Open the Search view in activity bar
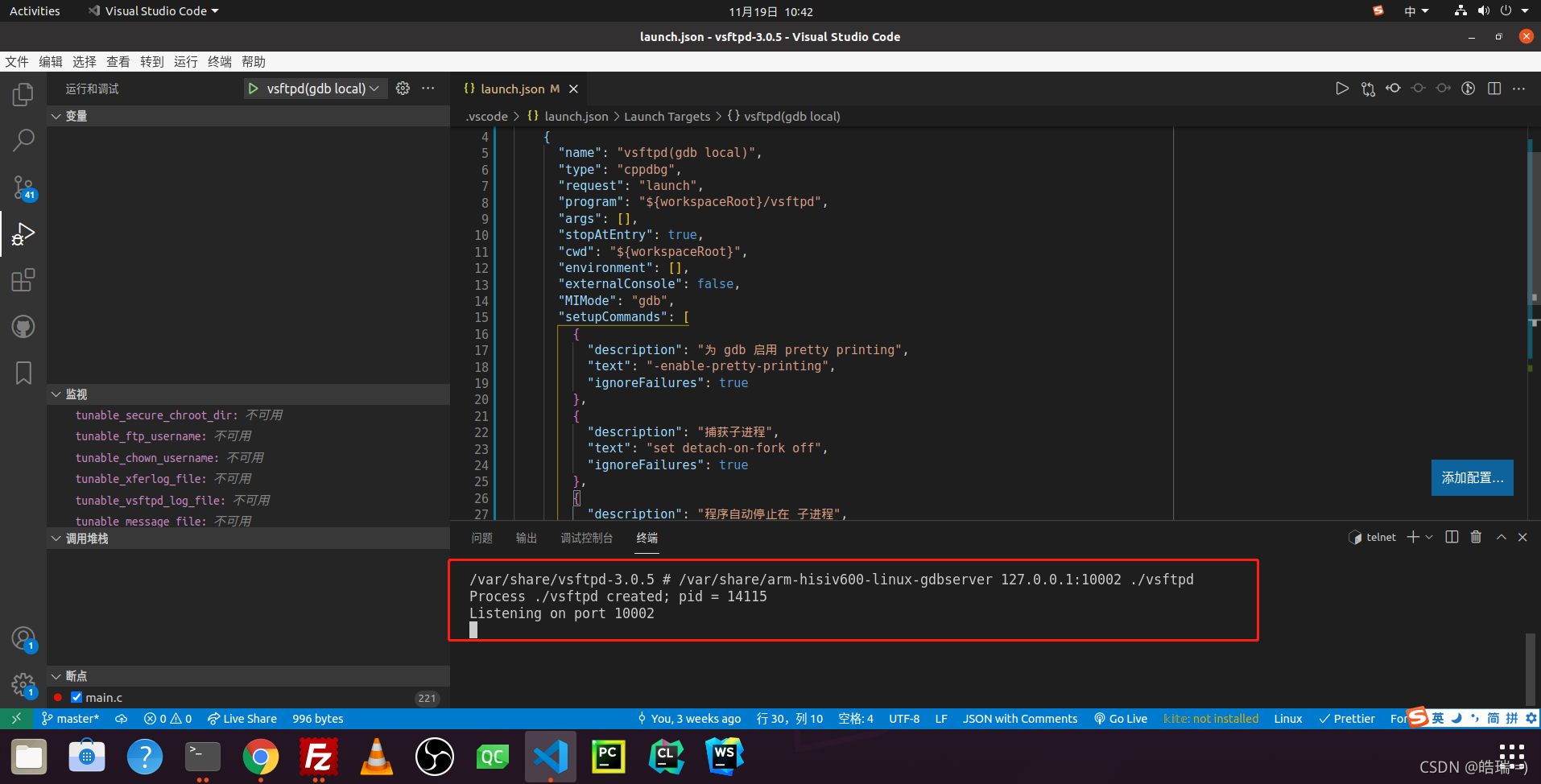Screen dimensions: 1541x784 [23, 141]
